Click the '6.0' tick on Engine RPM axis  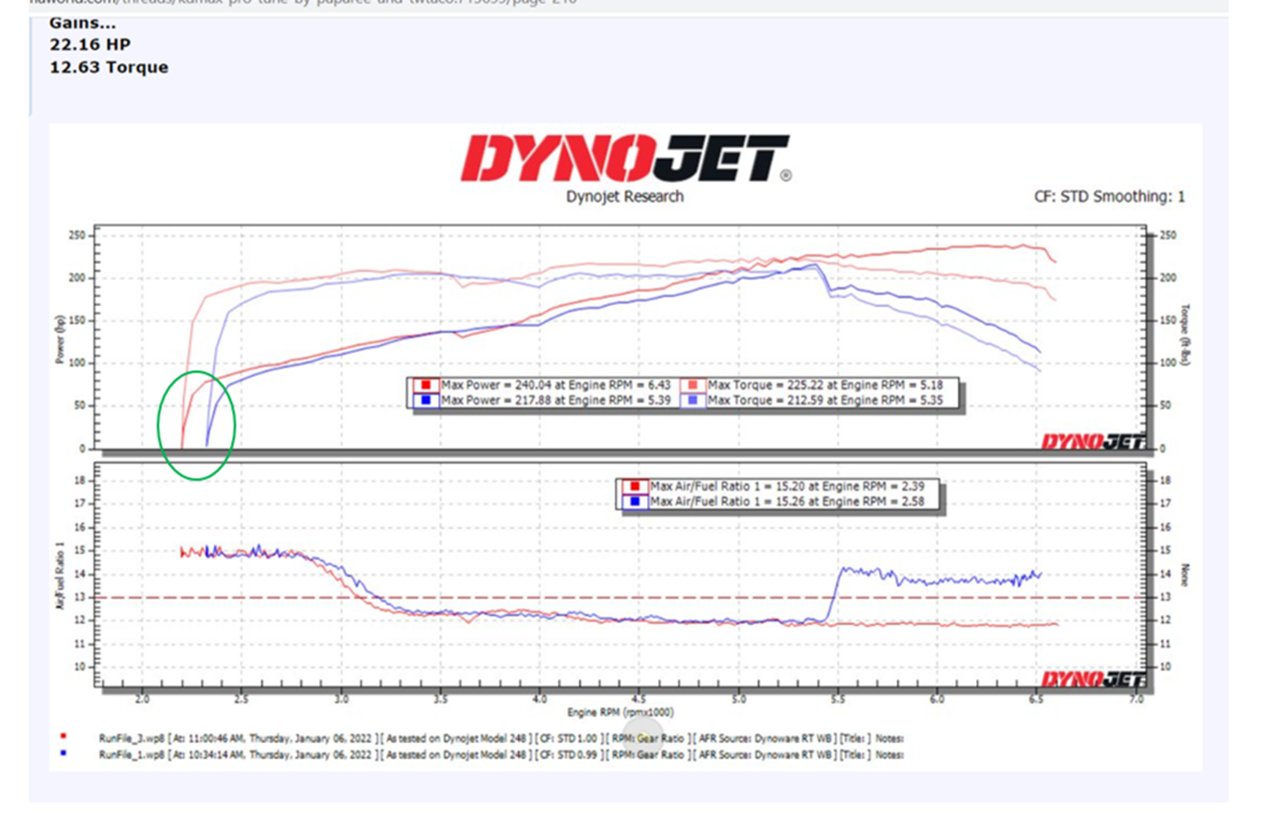coord(936,700)
